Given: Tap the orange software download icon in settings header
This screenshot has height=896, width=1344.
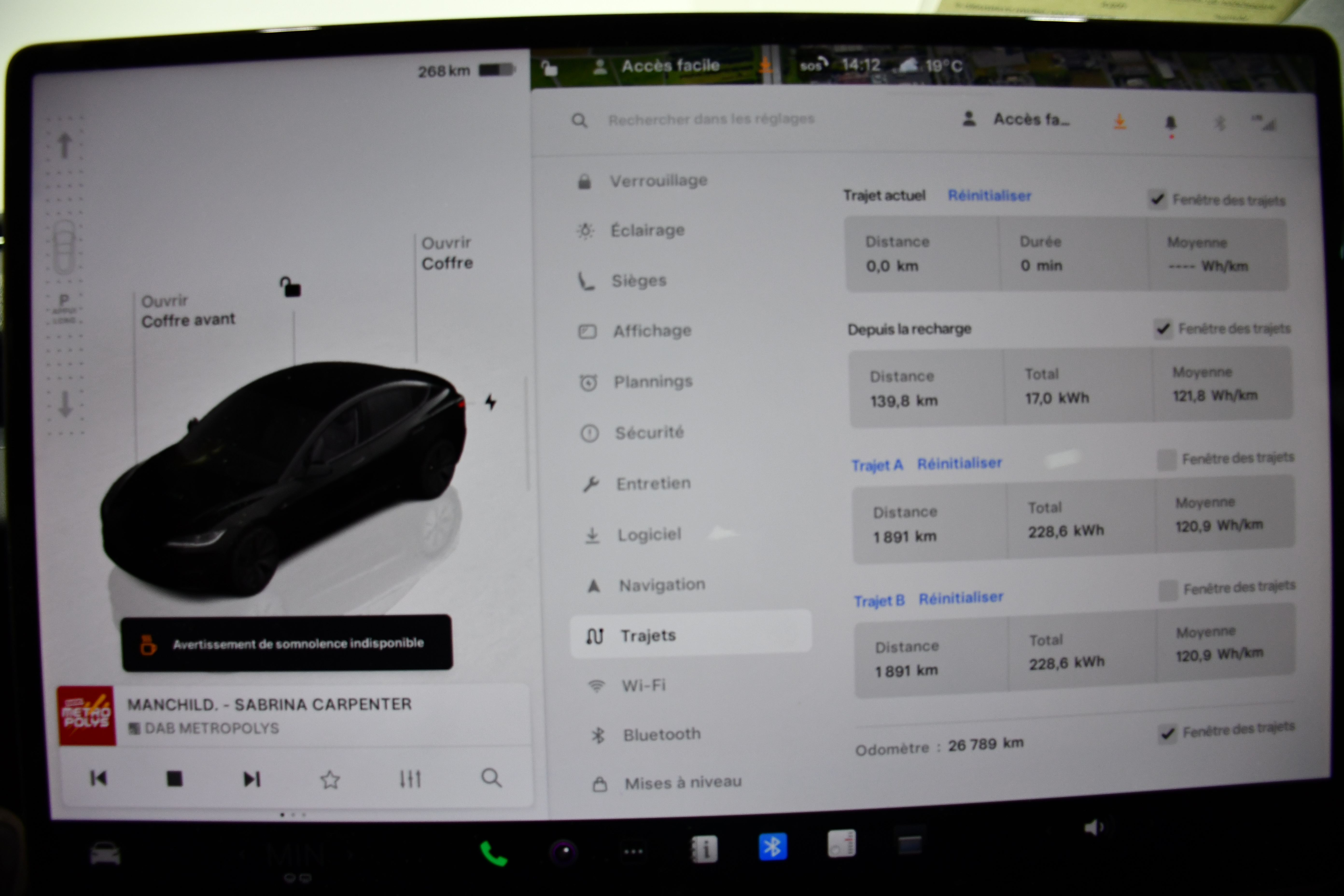Looking at the screenshot, I should 1120,121.
